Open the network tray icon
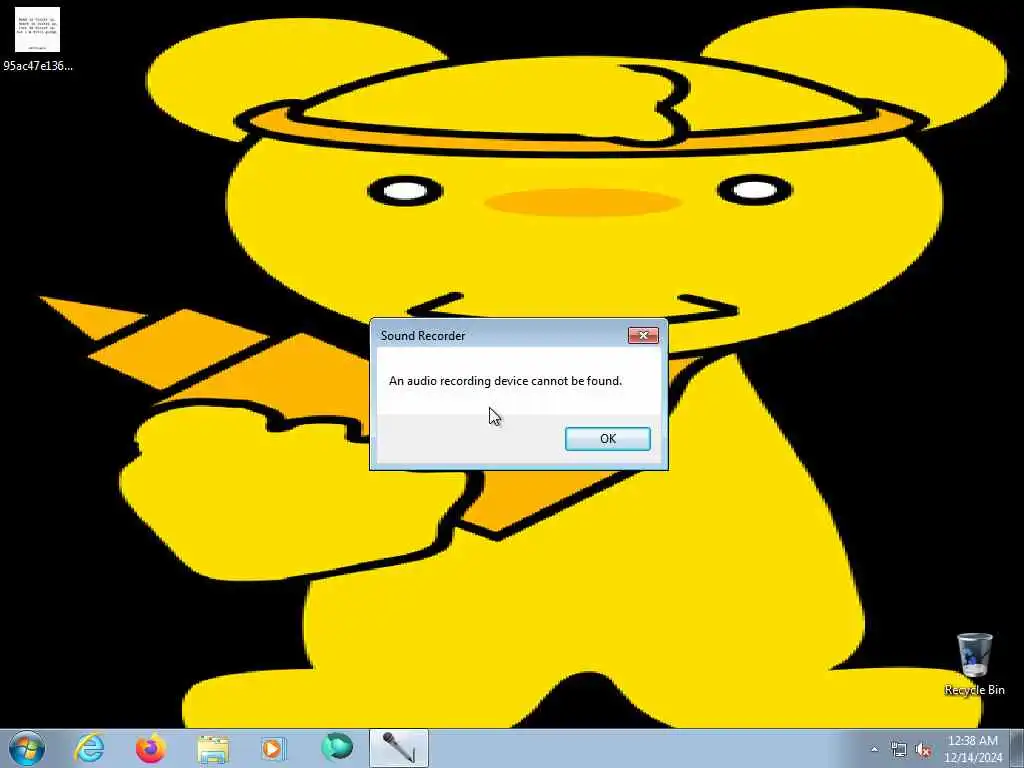This screenshot has width=1024, height=768. point(899,750)
